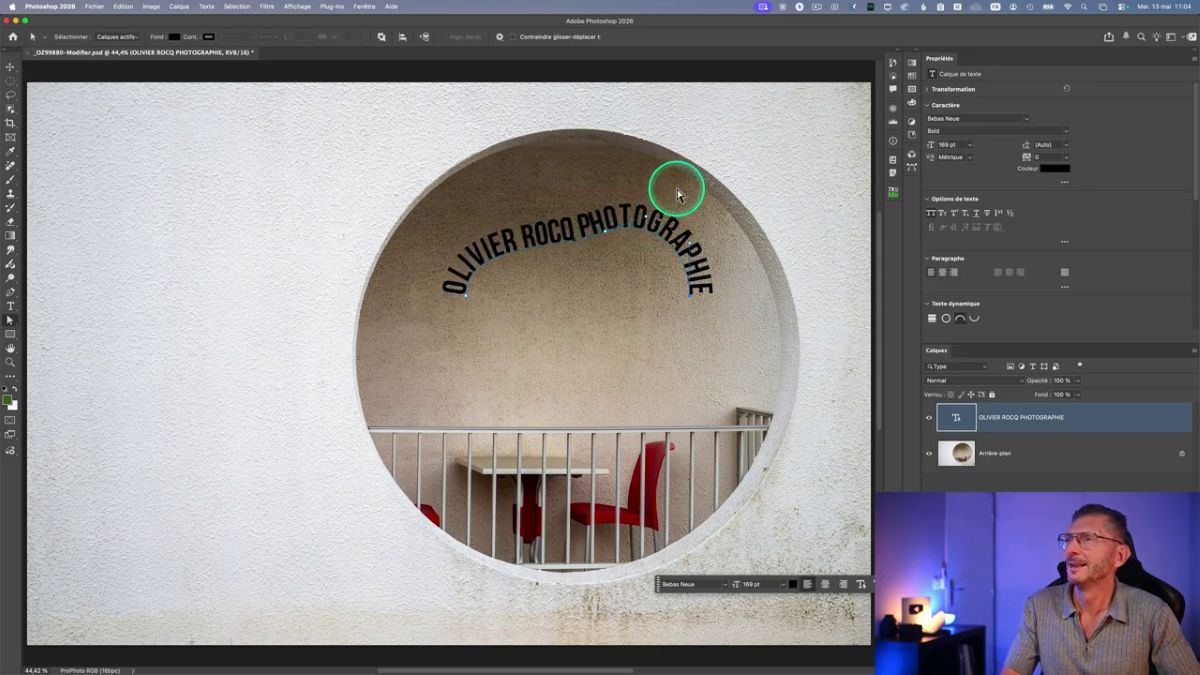
Task: Choose the flat lines dynamic text option
Action: click(x=932, y=319)
